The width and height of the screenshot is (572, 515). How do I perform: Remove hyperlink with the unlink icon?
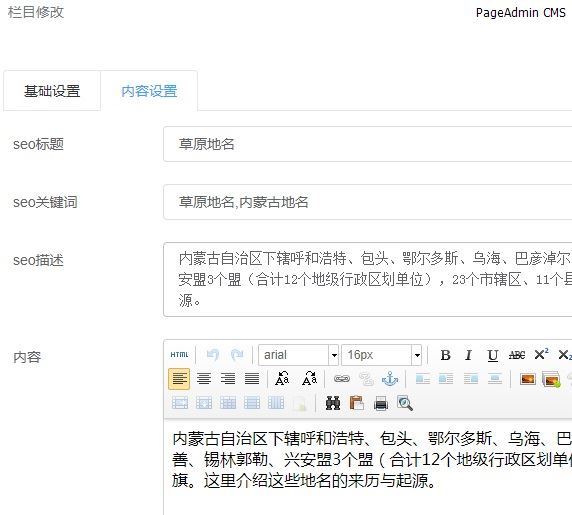click(x=366, y=379)
